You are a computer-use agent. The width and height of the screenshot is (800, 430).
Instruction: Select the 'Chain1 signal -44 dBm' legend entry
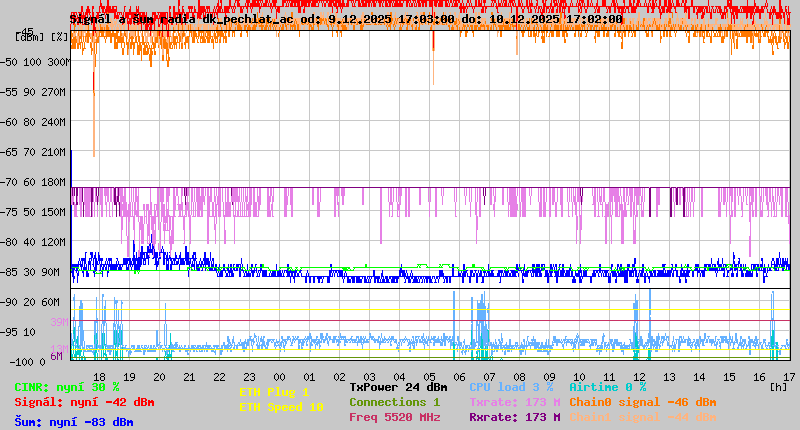pos(643,417)
